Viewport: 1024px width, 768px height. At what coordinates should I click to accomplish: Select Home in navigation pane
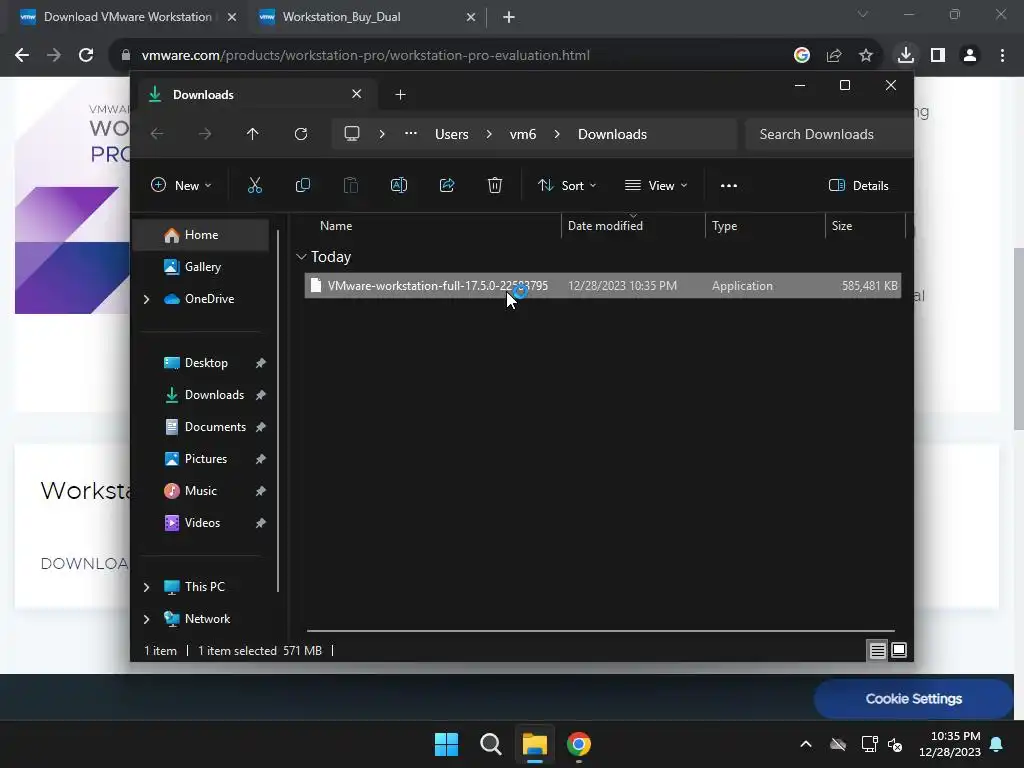(x=201, y=235)
